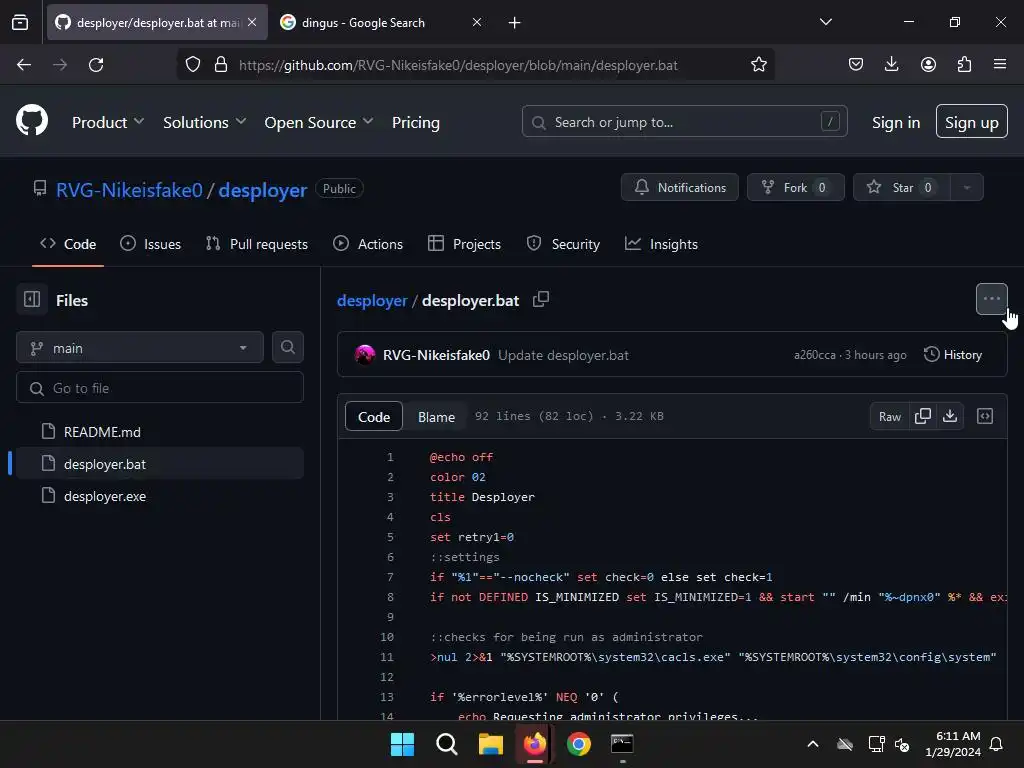List all open tabs chevron

[825, 22]
